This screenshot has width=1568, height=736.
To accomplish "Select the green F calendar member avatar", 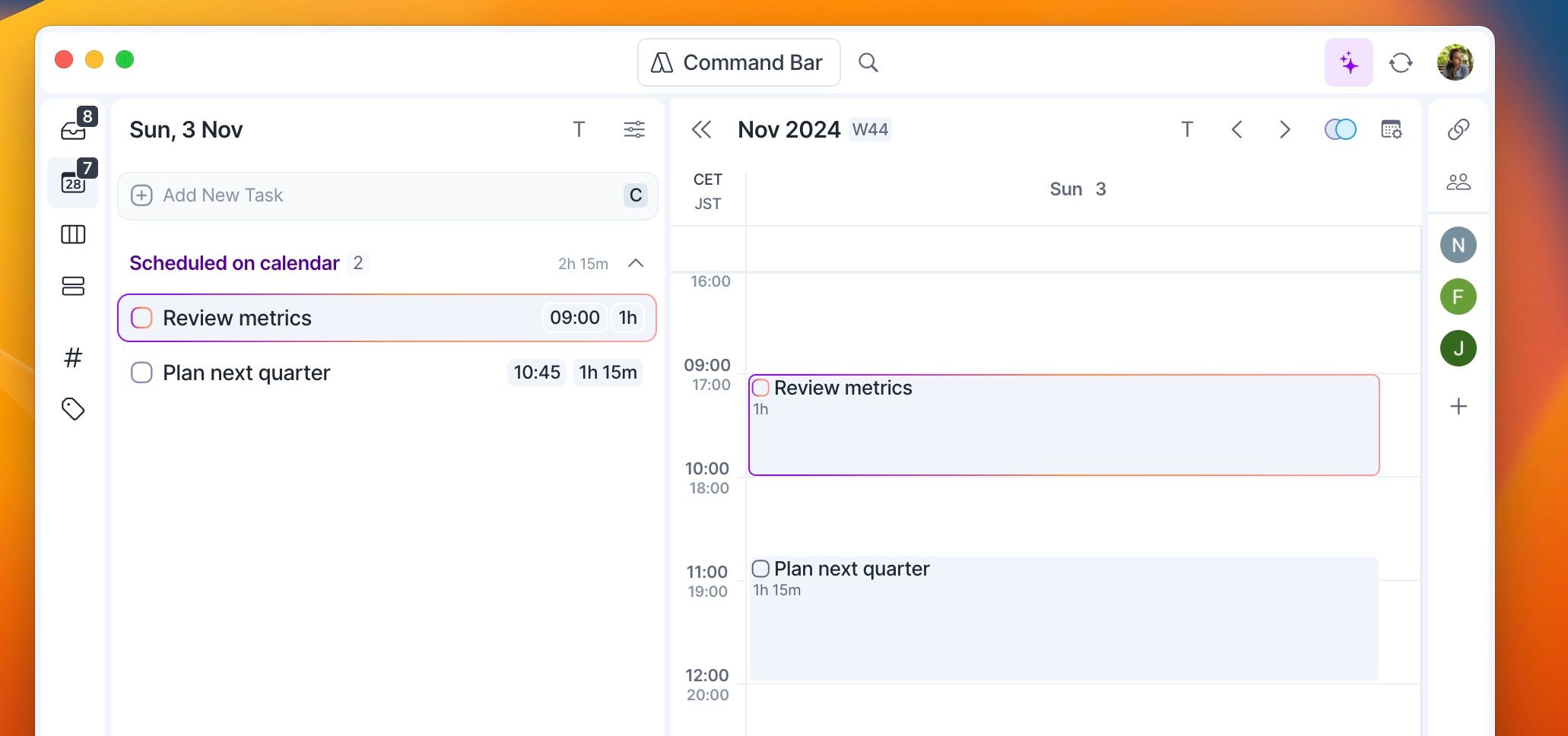I will pos(1458,297).
